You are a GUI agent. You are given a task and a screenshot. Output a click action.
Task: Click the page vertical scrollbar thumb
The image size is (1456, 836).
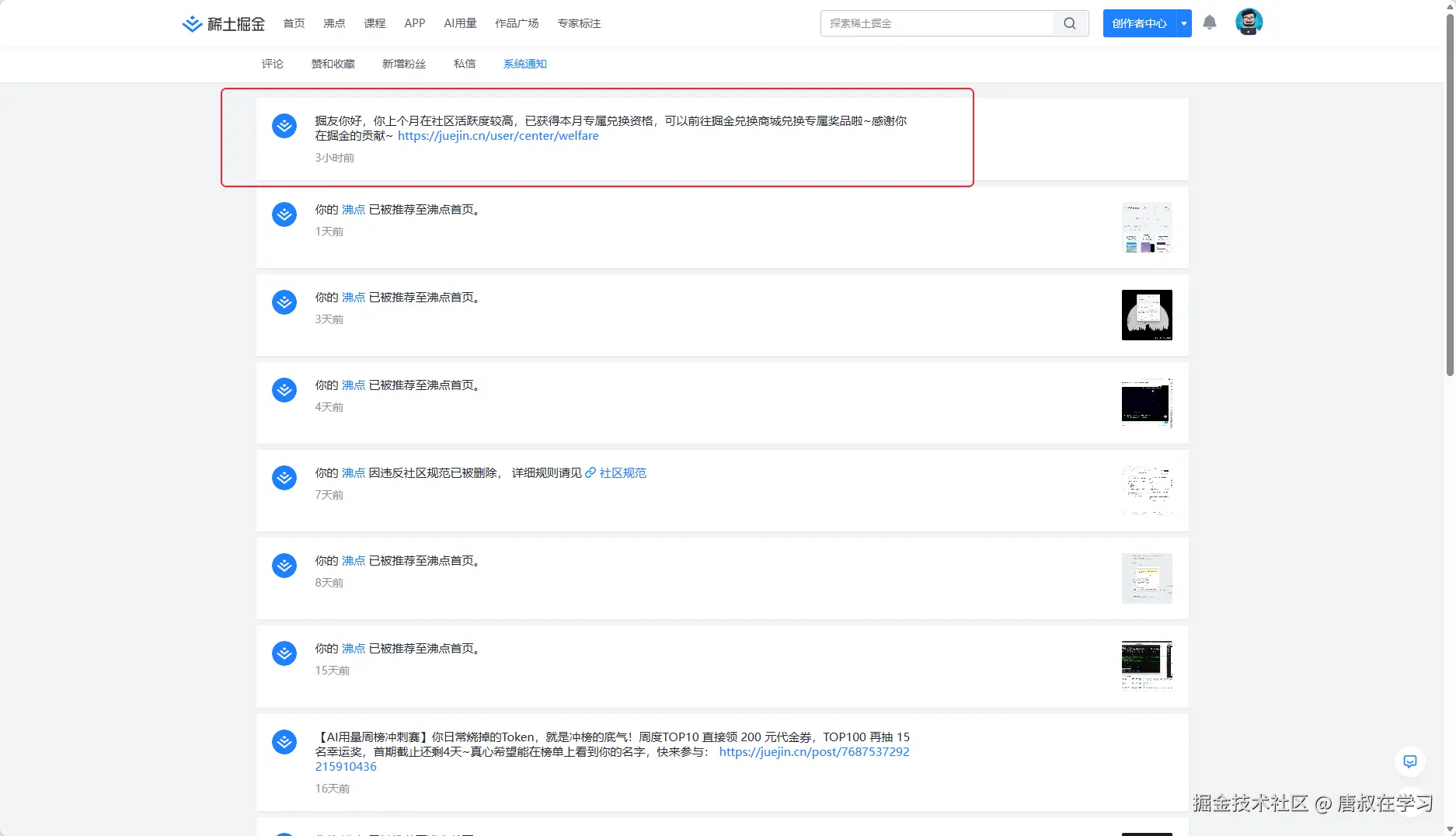pos(1450,194)
